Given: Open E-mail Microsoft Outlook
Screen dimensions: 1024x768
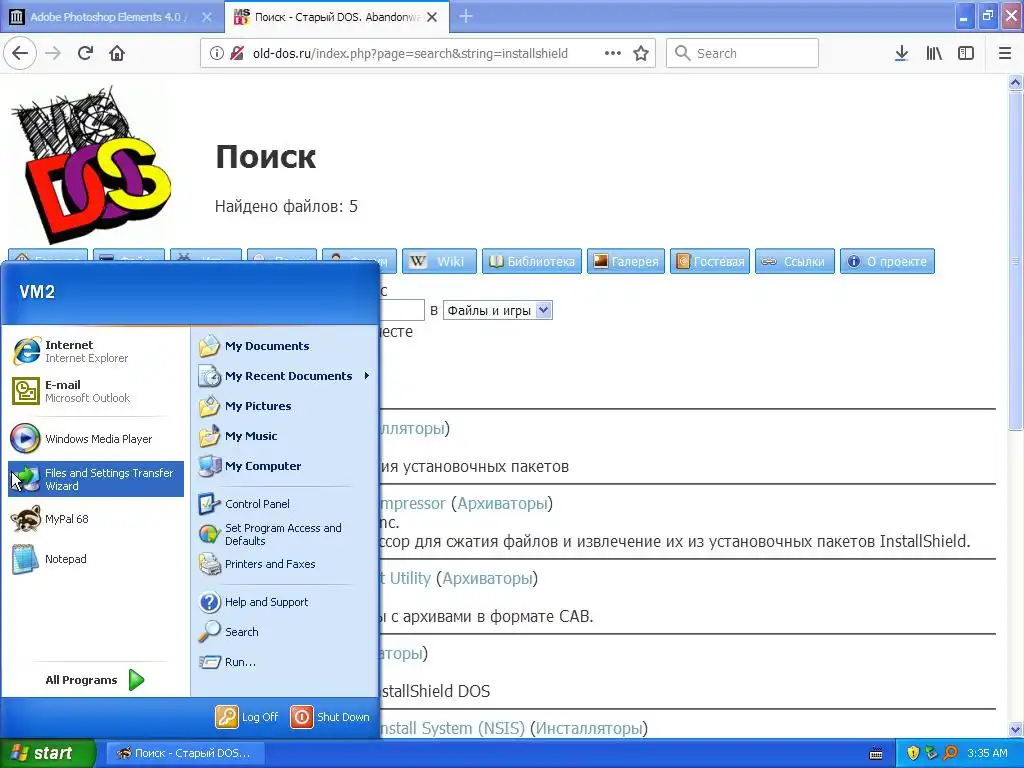Looking at the screenshot, I should [96, 391].
